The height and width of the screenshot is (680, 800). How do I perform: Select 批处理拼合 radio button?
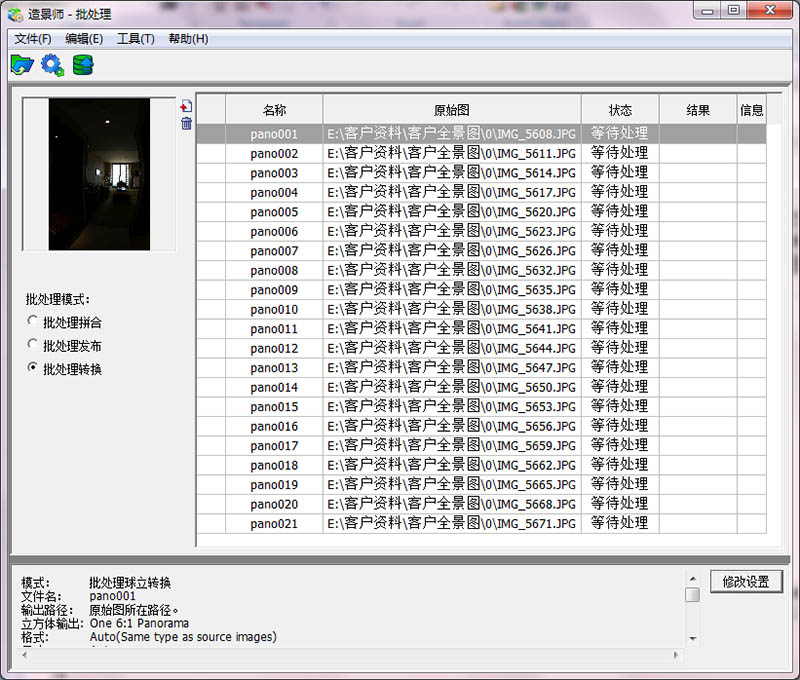tap(32, 321)
